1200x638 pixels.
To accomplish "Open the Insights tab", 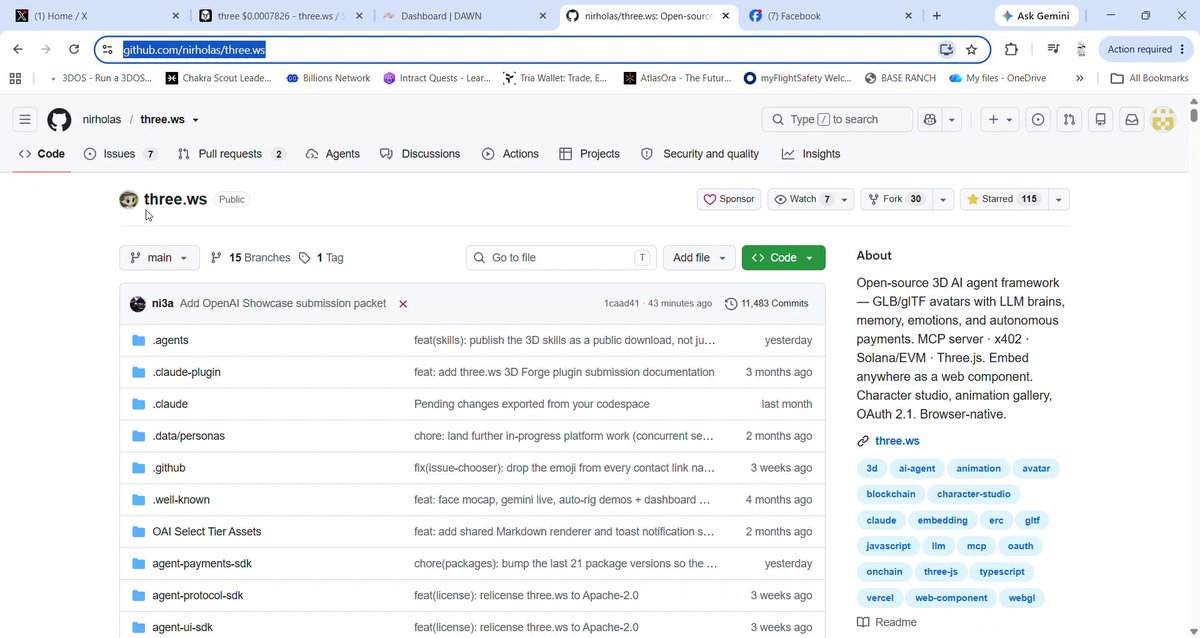I will pyautogui.click(x=811, y=154).
